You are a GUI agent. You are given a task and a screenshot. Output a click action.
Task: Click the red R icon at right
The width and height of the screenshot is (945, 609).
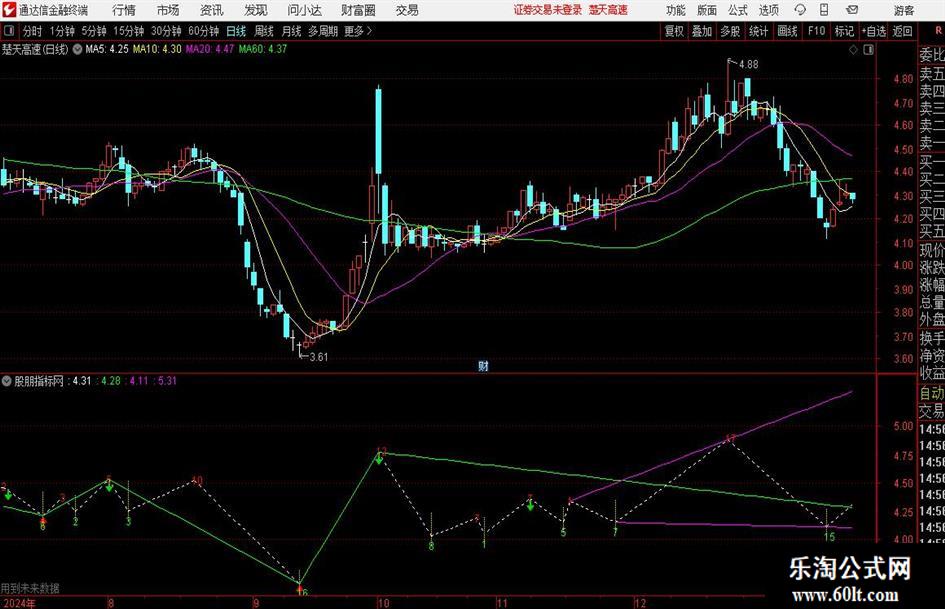pos(938,30)
